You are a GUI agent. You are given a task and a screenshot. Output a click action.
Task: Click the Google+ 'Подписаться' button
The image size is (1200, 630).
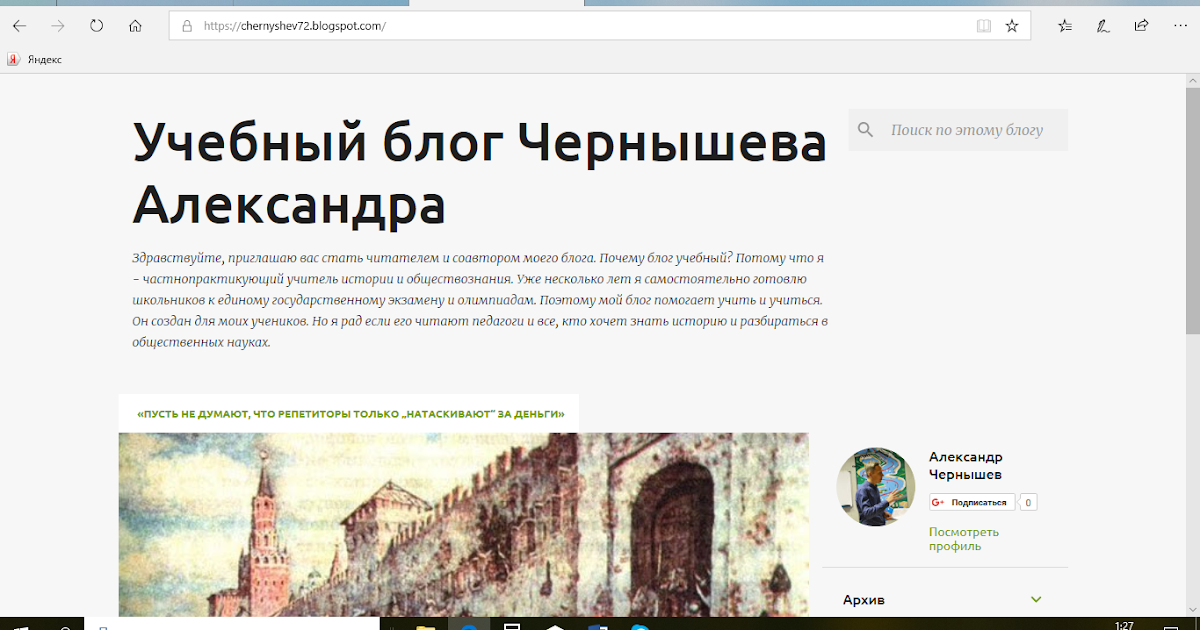[972, 502]
